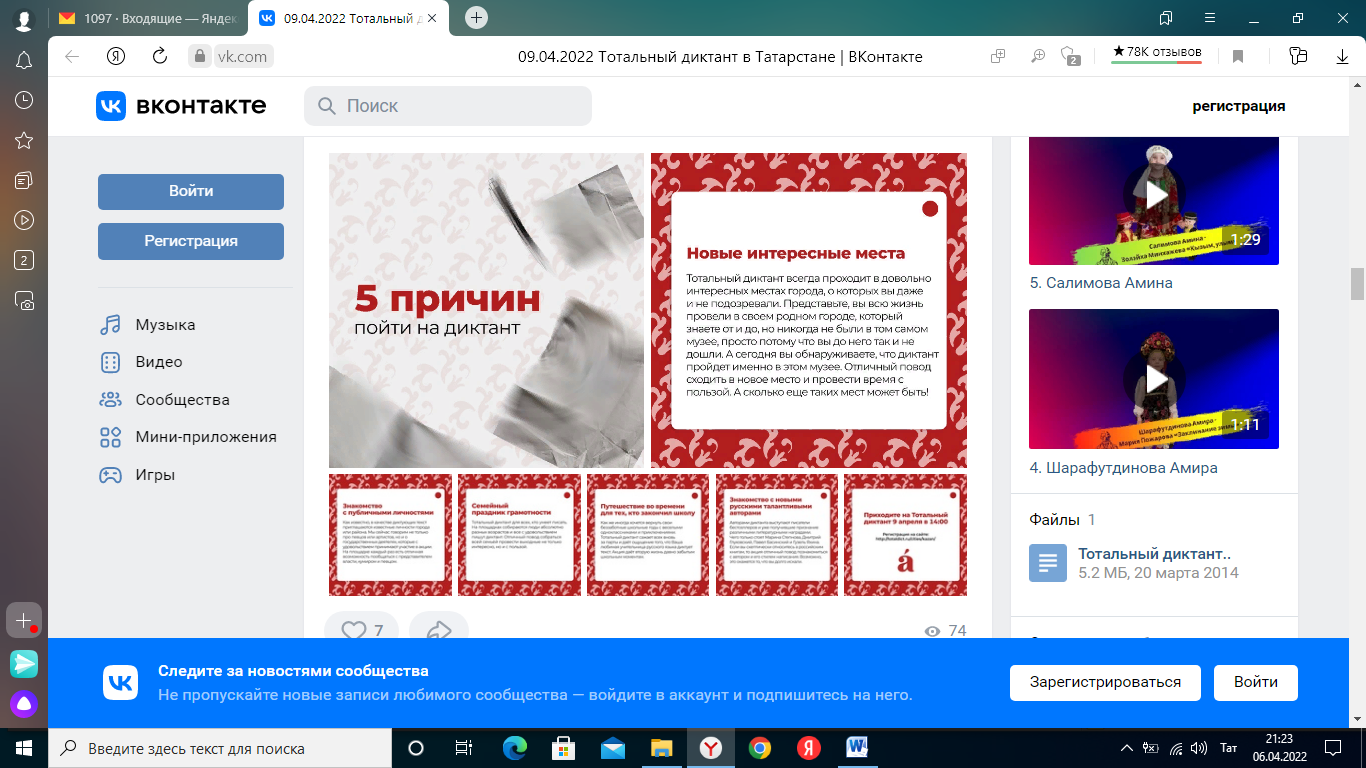Click the регистрация link in the header
The image size is (1366, 768).
click(1238, 106)
